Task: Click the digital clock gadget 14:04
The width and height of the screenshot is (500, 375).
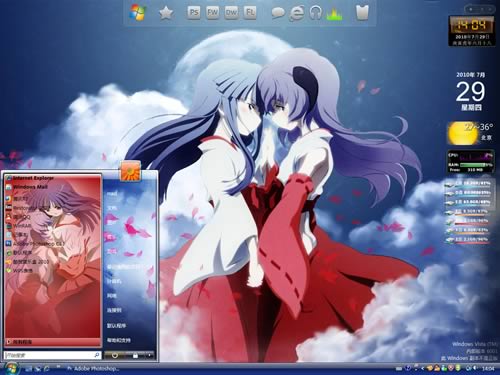Action: [471, 30]
